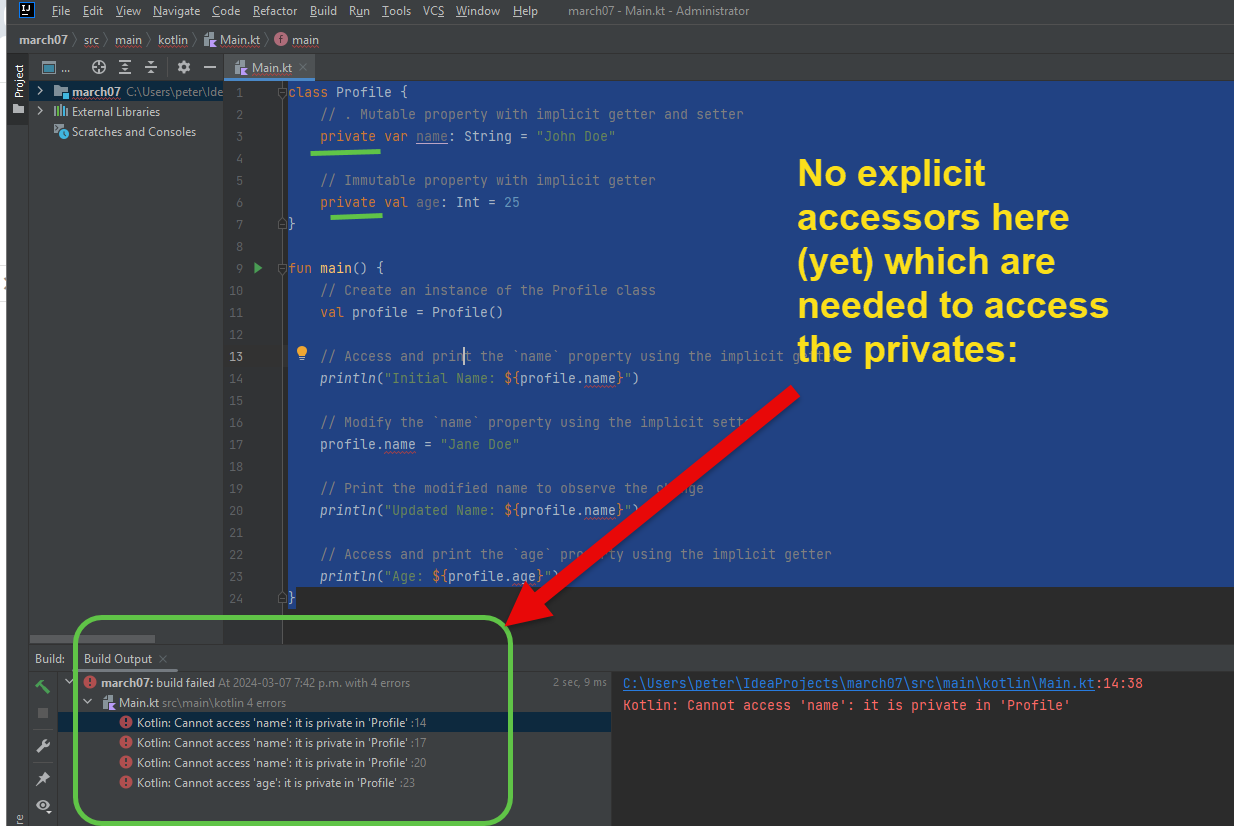
Task: Click march07 in the breadcrumb bar
Action: tap(43, 40)
